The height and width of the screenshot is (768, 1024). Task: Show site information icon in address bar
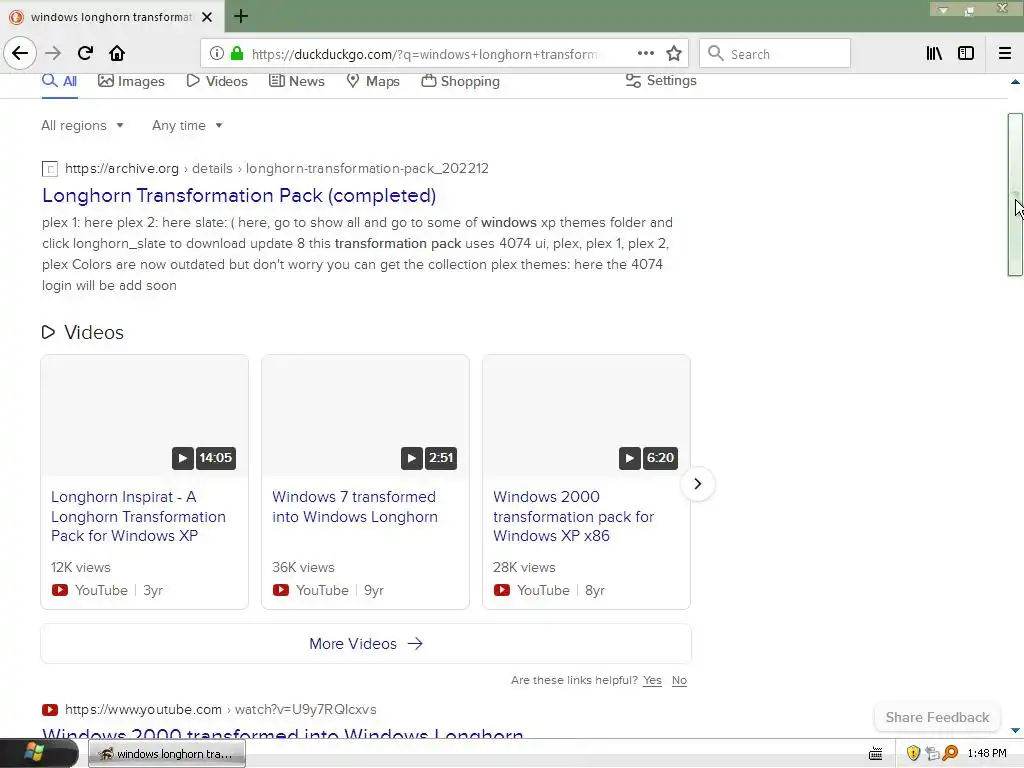point(217,54)
